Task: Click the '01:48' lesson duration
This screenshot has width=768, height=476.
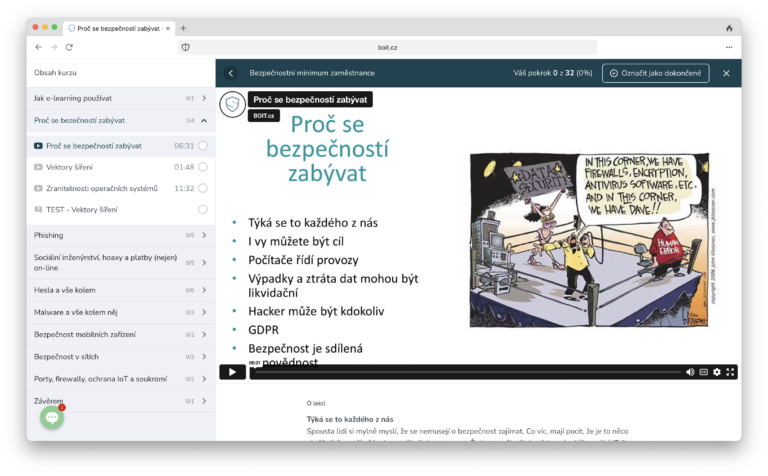Action: [184, 167]
